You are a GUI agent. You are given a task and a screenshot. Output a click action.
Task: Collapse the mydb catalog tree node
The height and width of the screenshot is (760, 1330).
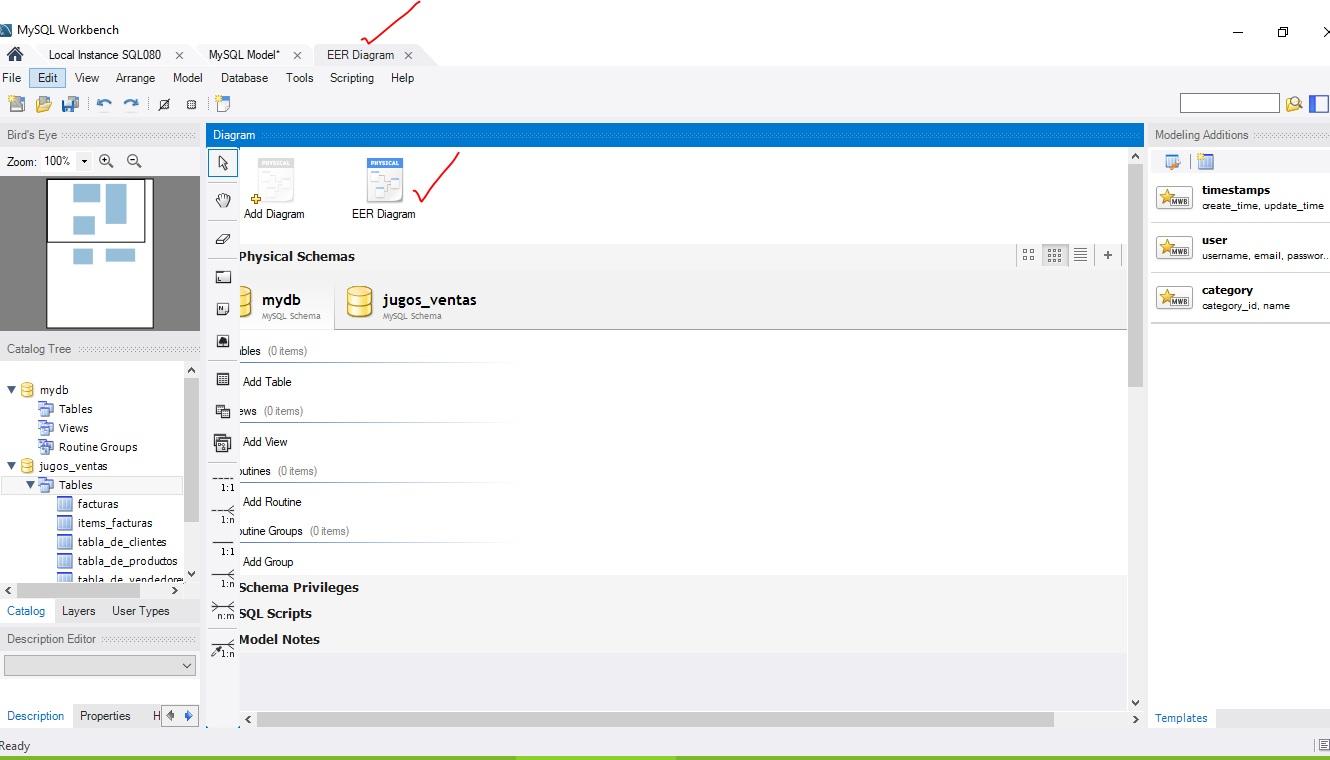point(12,390)
